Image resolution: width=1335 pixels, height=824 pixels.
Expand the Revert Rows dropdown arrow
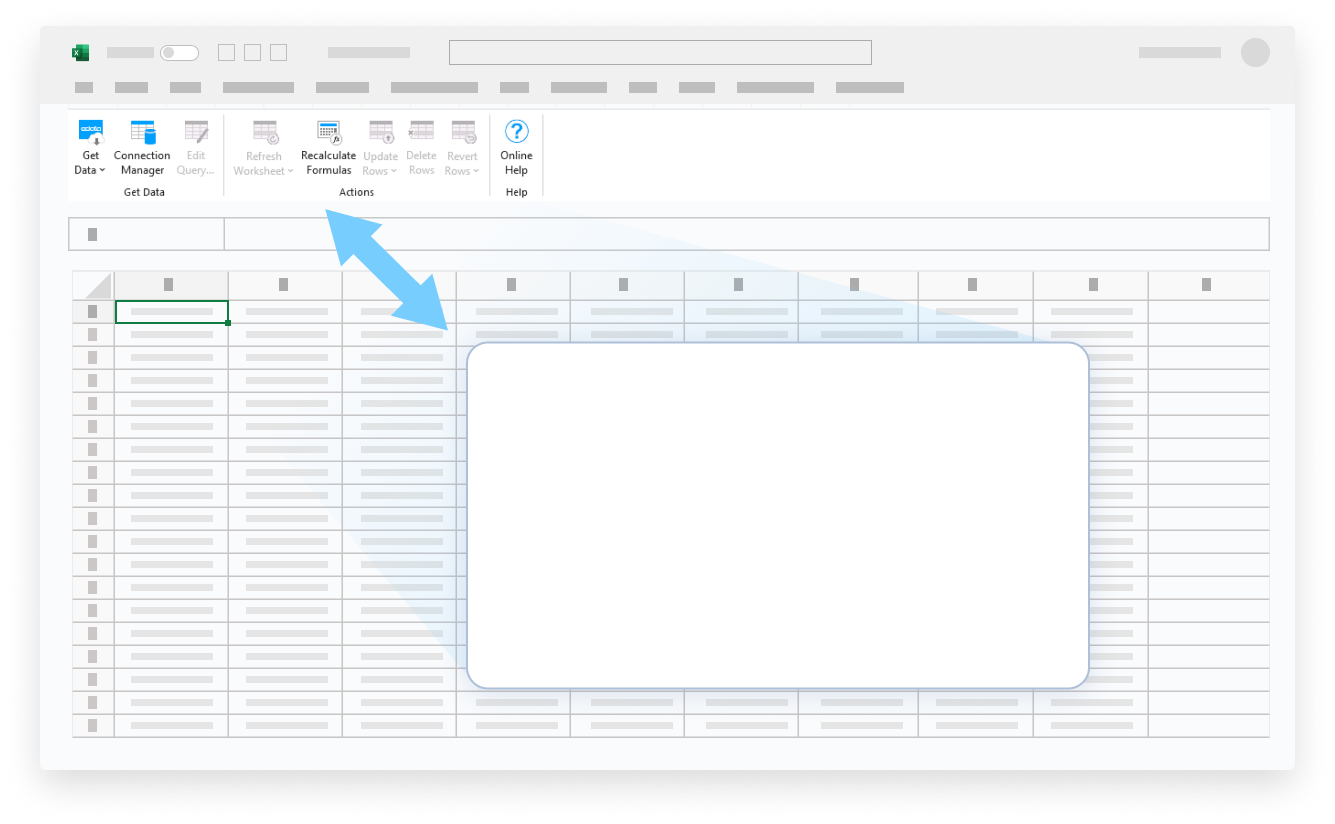coord(476,172)
